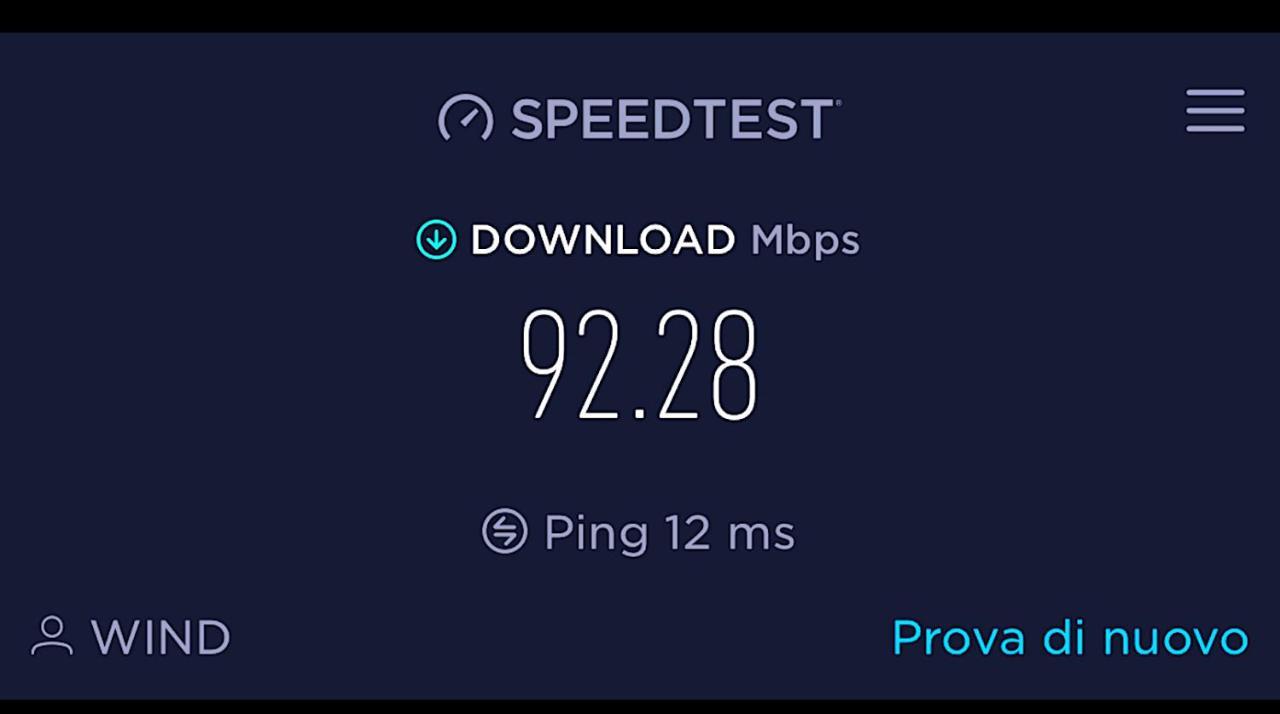Click the ping latency icon
The width and height of the screenshot is (1280, 714).
(504, 531)
